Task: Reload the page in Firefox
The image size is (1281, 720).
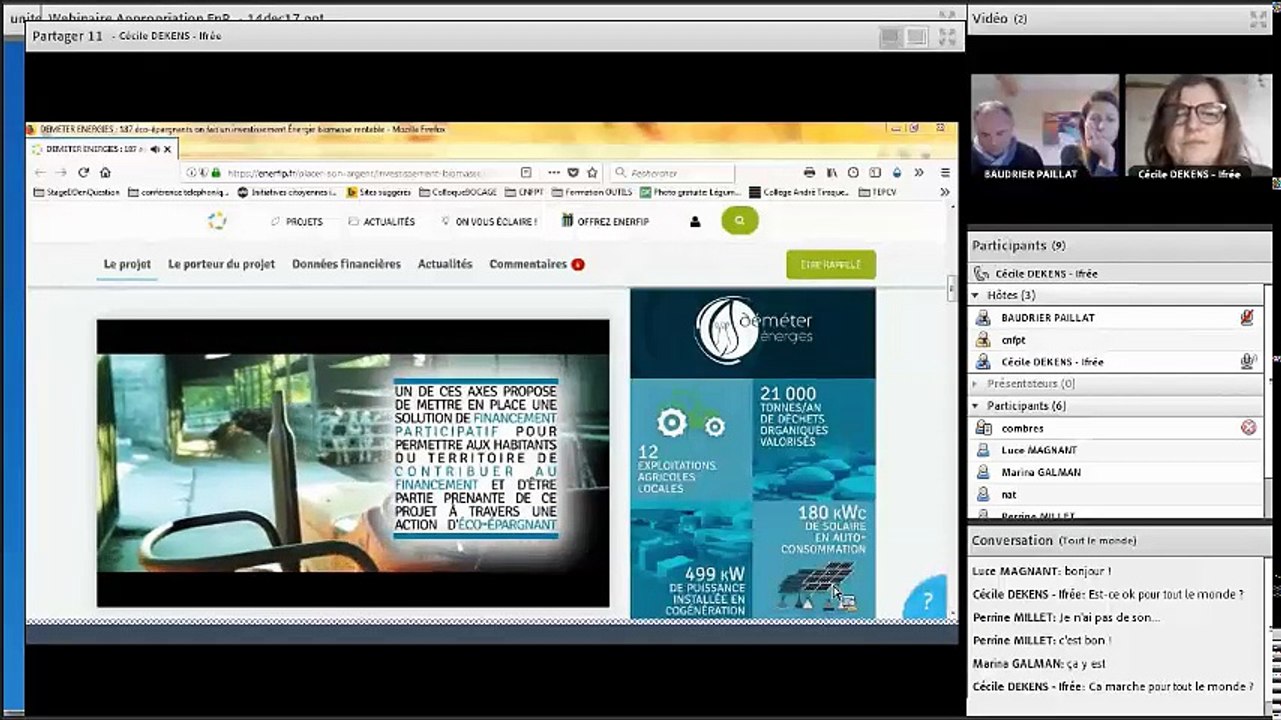Action: [84, 173]
